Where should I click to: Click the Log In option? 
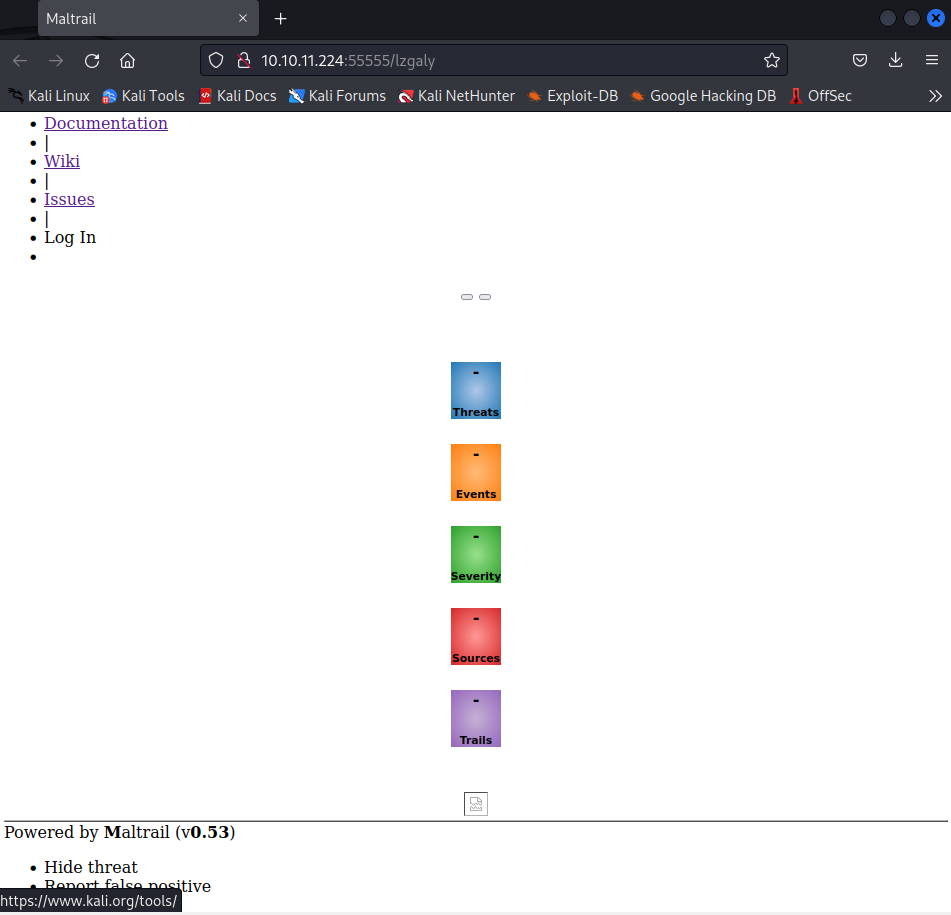pos(69,237)
